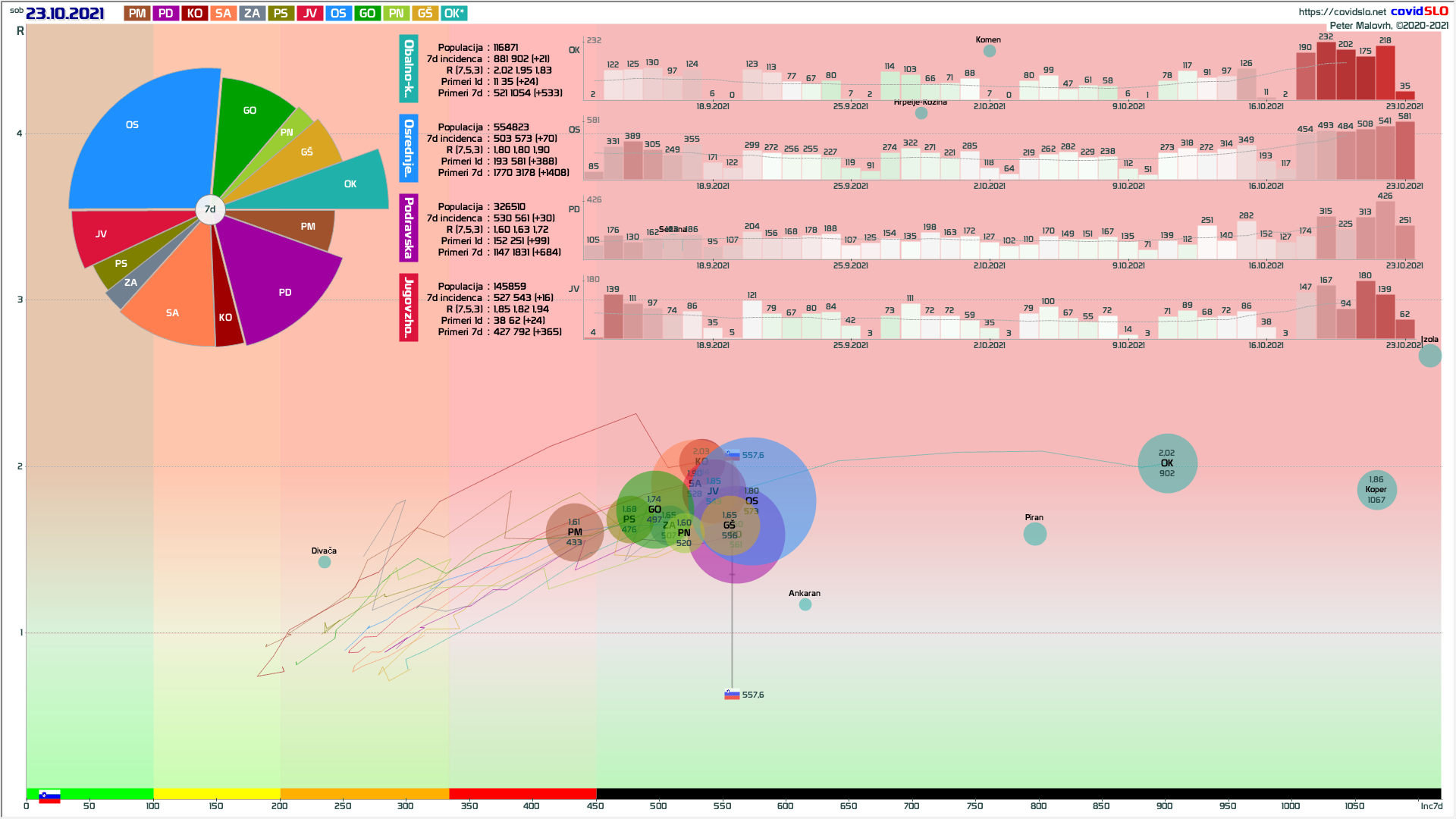1456x819 pixels.
Task: Click the Osrednje region label
Action: coord(409,149)
